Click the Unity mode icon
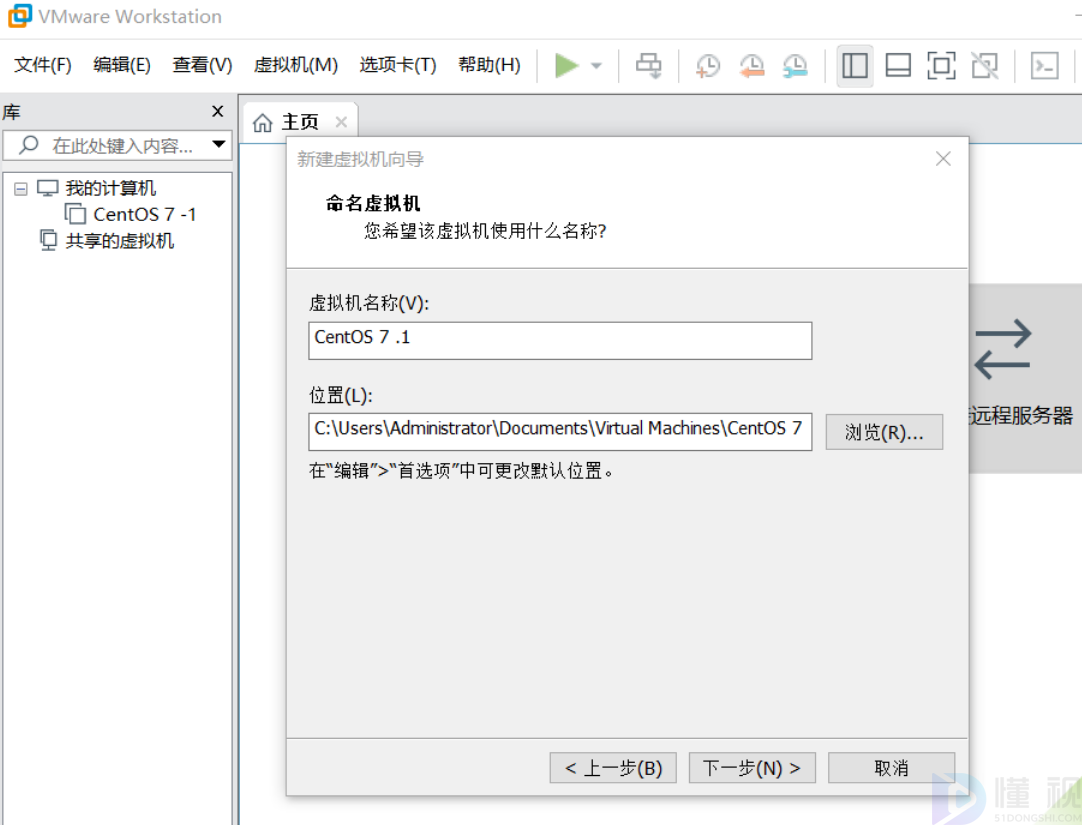Image resolution: width=1082 pixels, height=825 pixels. 985,66
